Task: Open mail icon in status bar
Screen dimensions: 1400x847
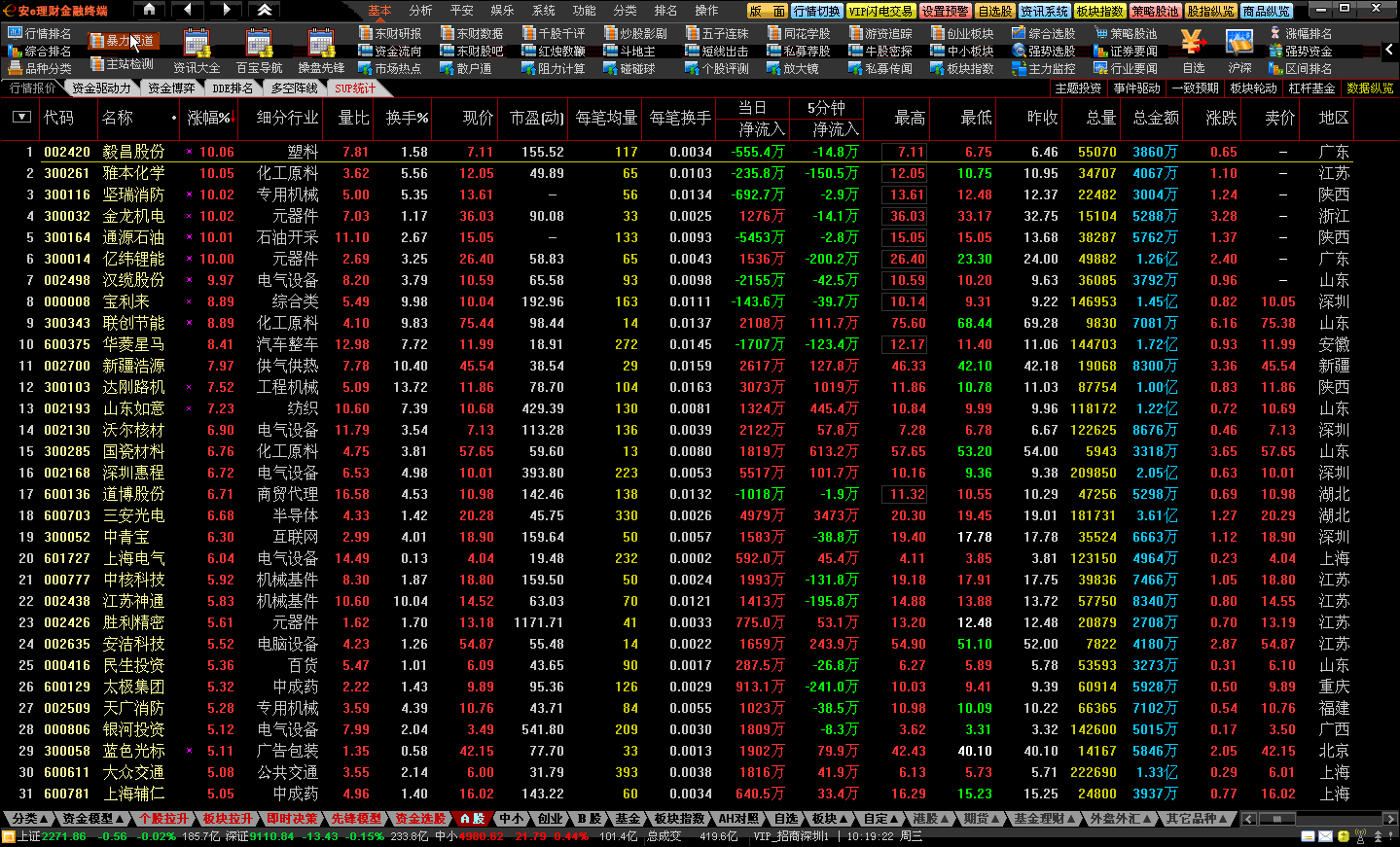Action: (x=1326, y=836)
